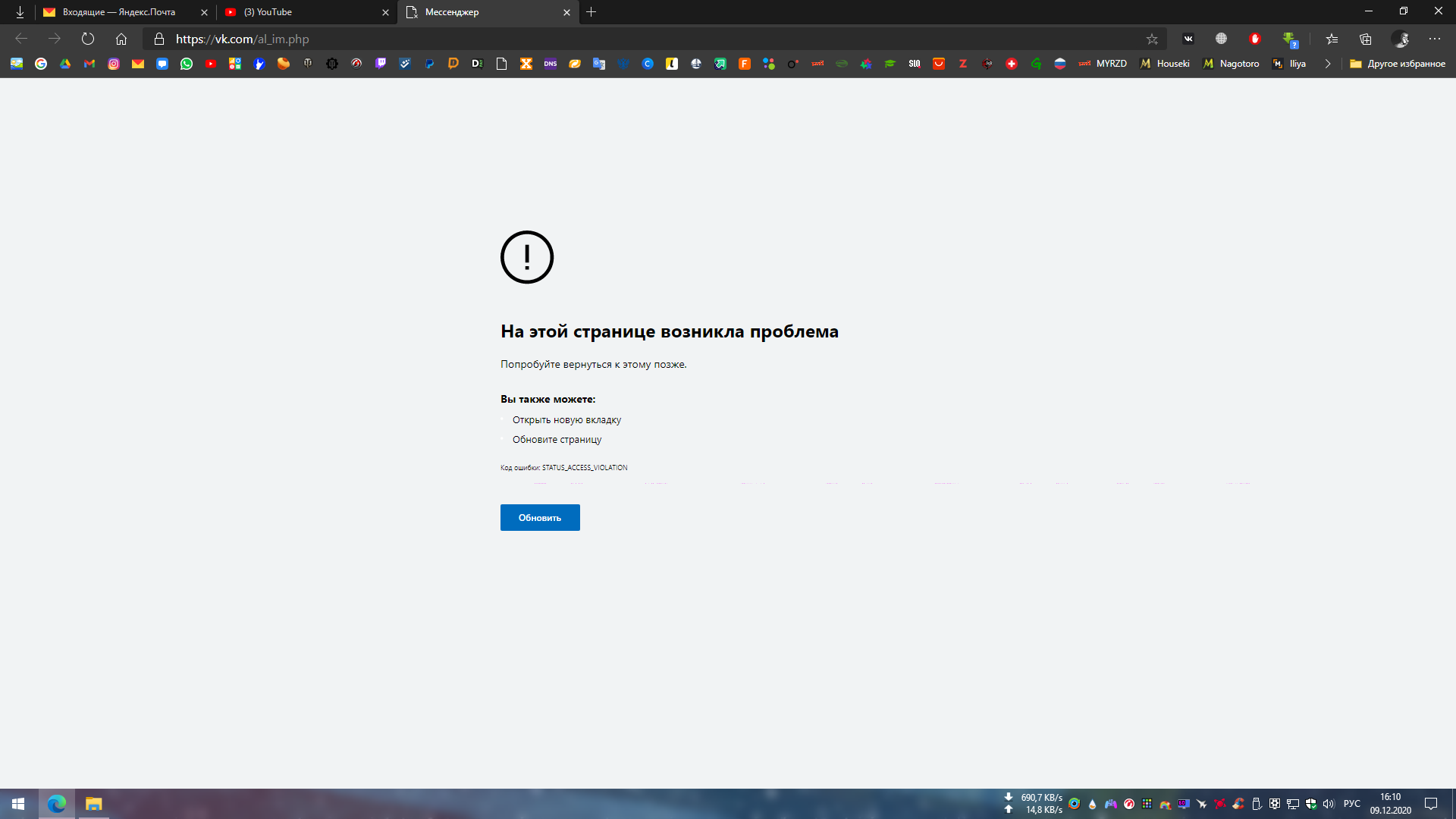This screenshot has width=1456, height=819.
Task: Open the Instagram bookmark
Action: point(114,64)
